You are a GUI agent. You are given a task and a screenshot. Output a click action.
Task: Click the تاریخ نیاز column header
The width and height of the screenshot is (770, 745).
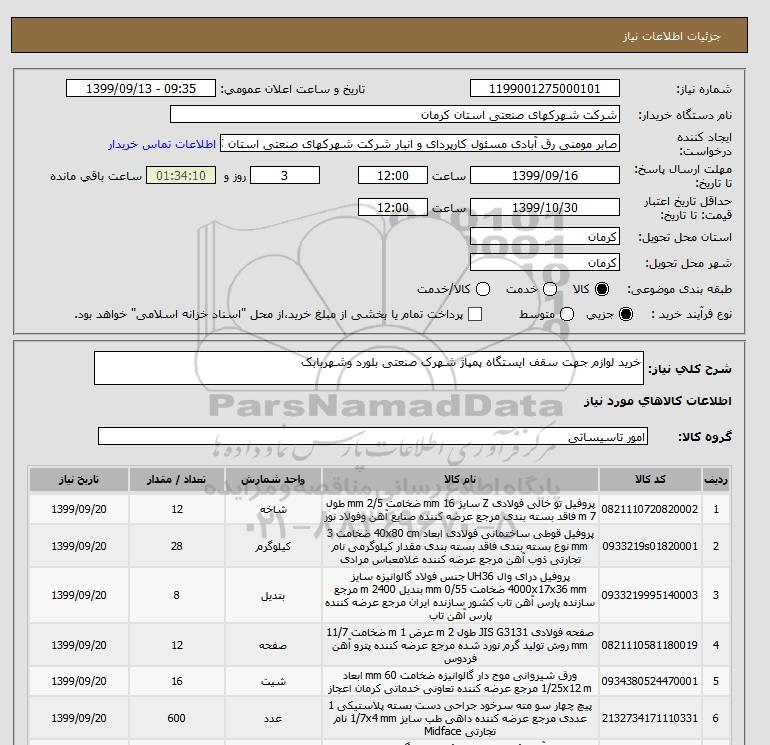point(79,479)
